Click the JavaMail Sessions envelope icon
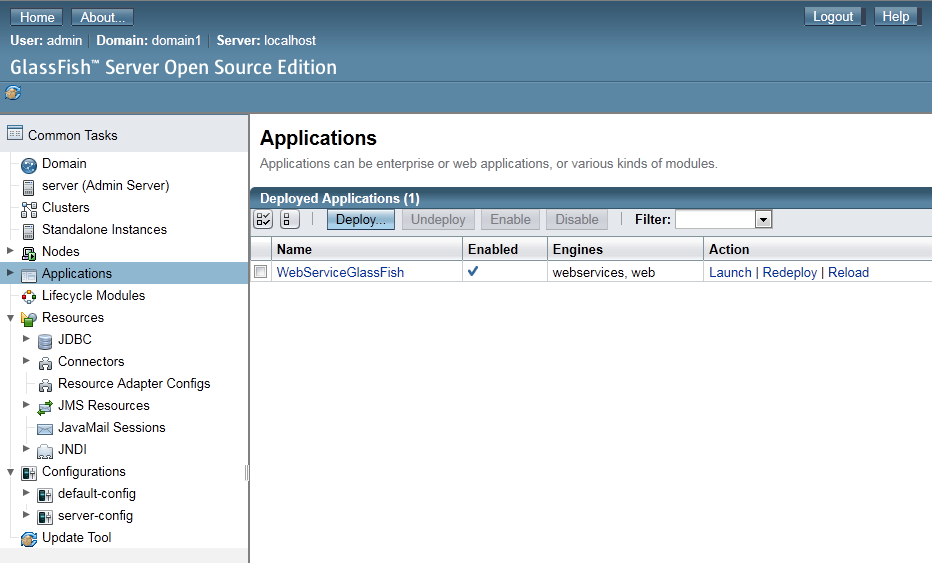The image size is (932, 563). (45, 429)
